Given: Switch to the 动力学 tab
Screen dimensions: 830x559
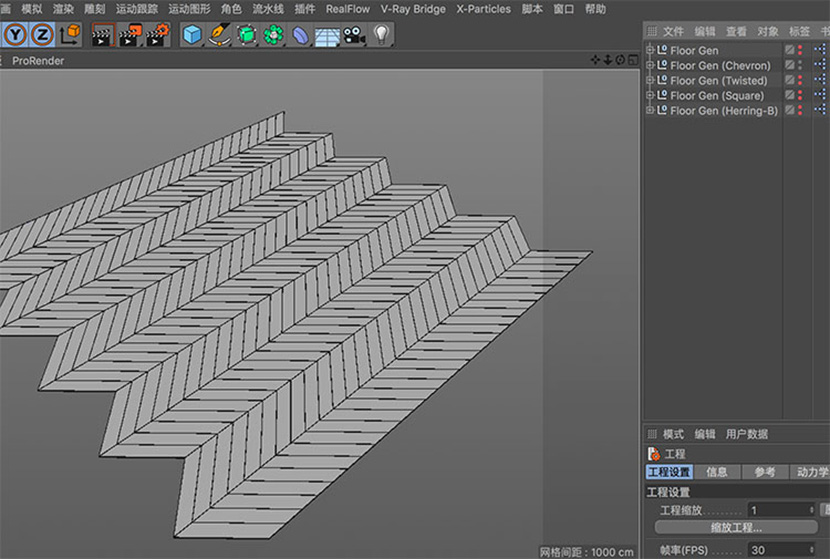Looking at the screenshot, I should pos(810,472).
